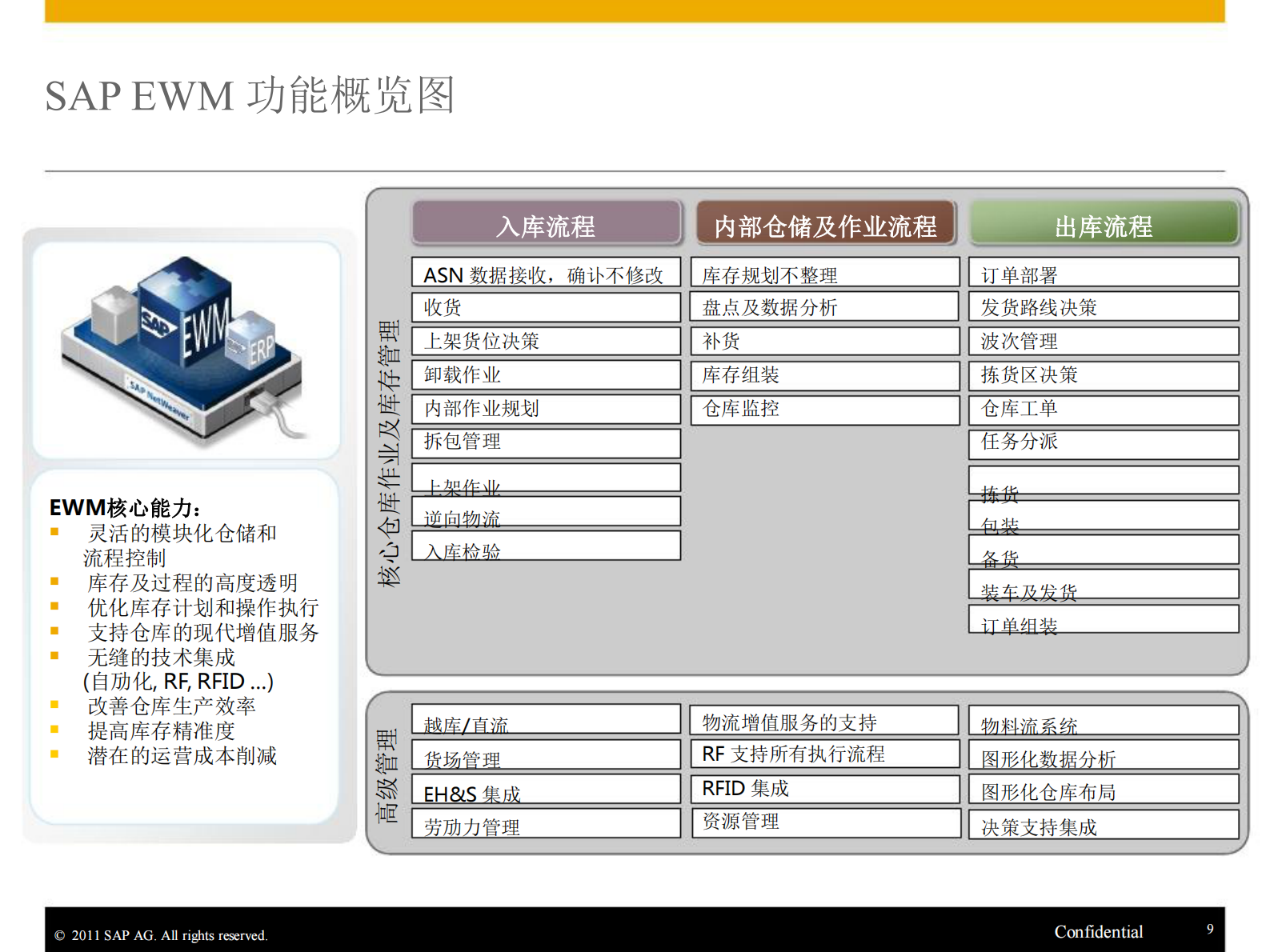
Task: Select the 内部仓储及作业流程 header
Action: click(x=825, y=223)
